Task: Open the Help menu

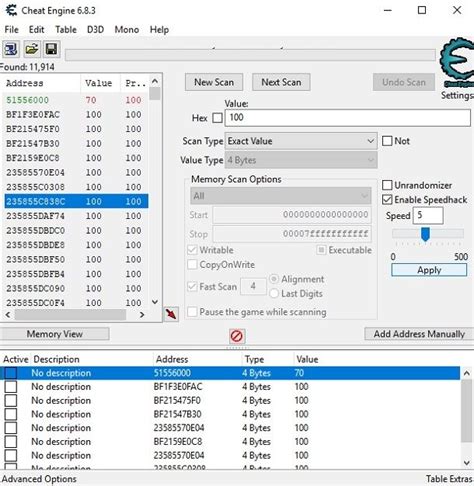Action: click(159, 30)
